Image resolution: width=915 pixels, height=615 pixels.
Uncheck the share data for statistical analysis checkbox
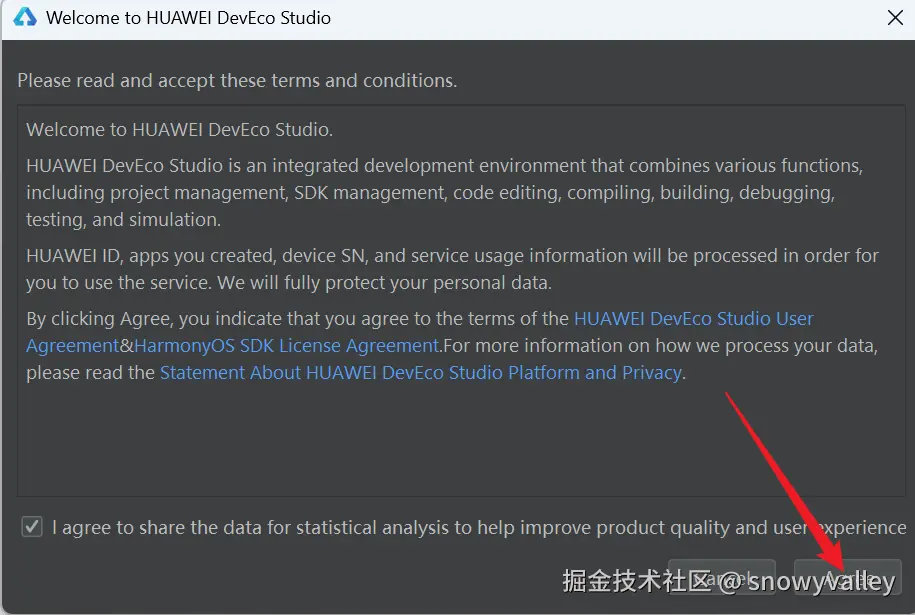pos(32,527)
